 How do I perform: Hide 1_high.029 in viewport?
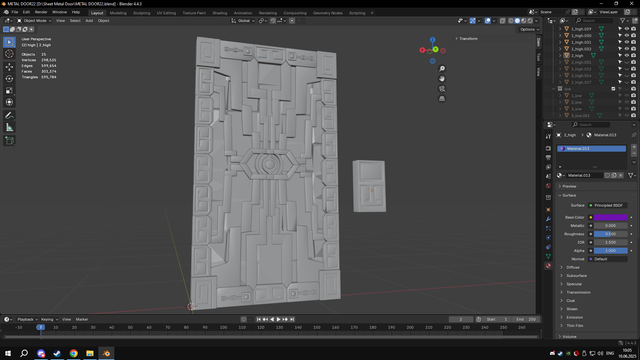click(x=627, y=29)
